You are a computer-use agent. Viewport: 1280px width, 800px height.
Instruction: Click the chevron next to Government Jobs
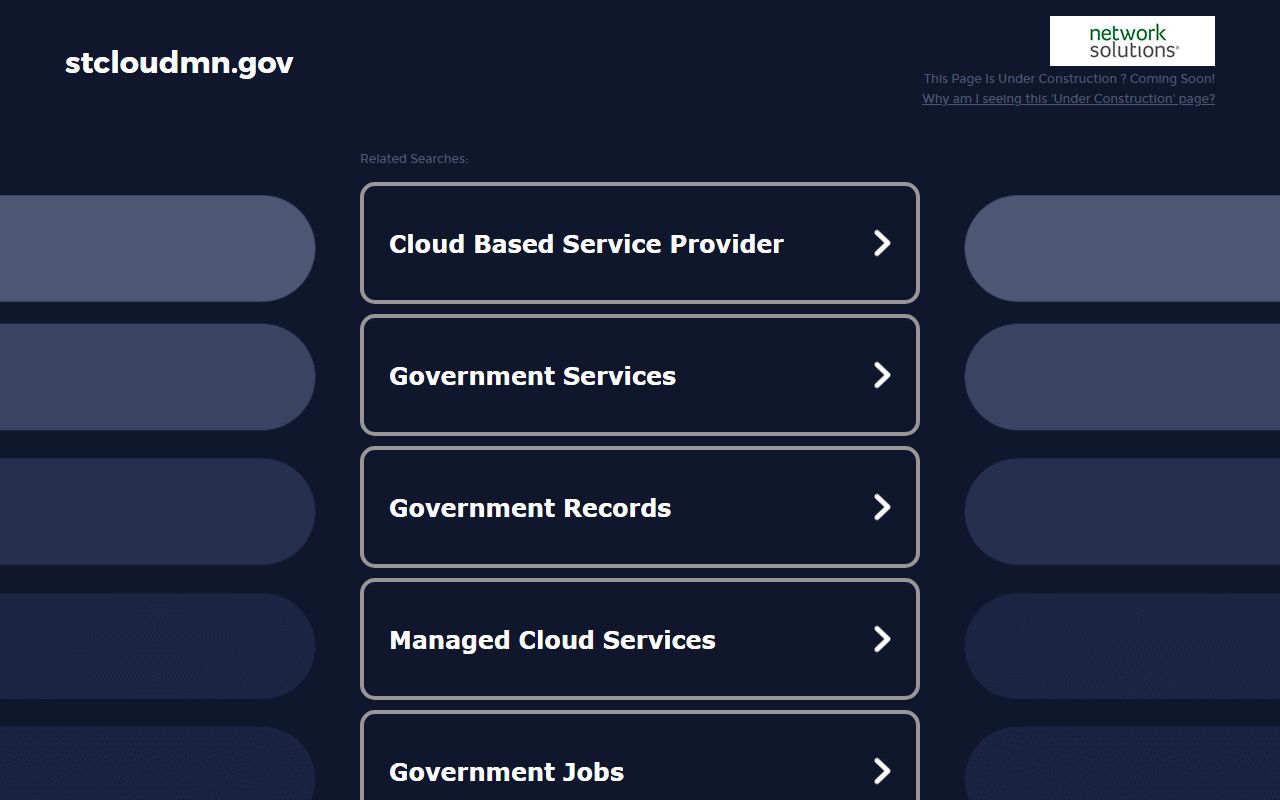[x=881, y=771]
